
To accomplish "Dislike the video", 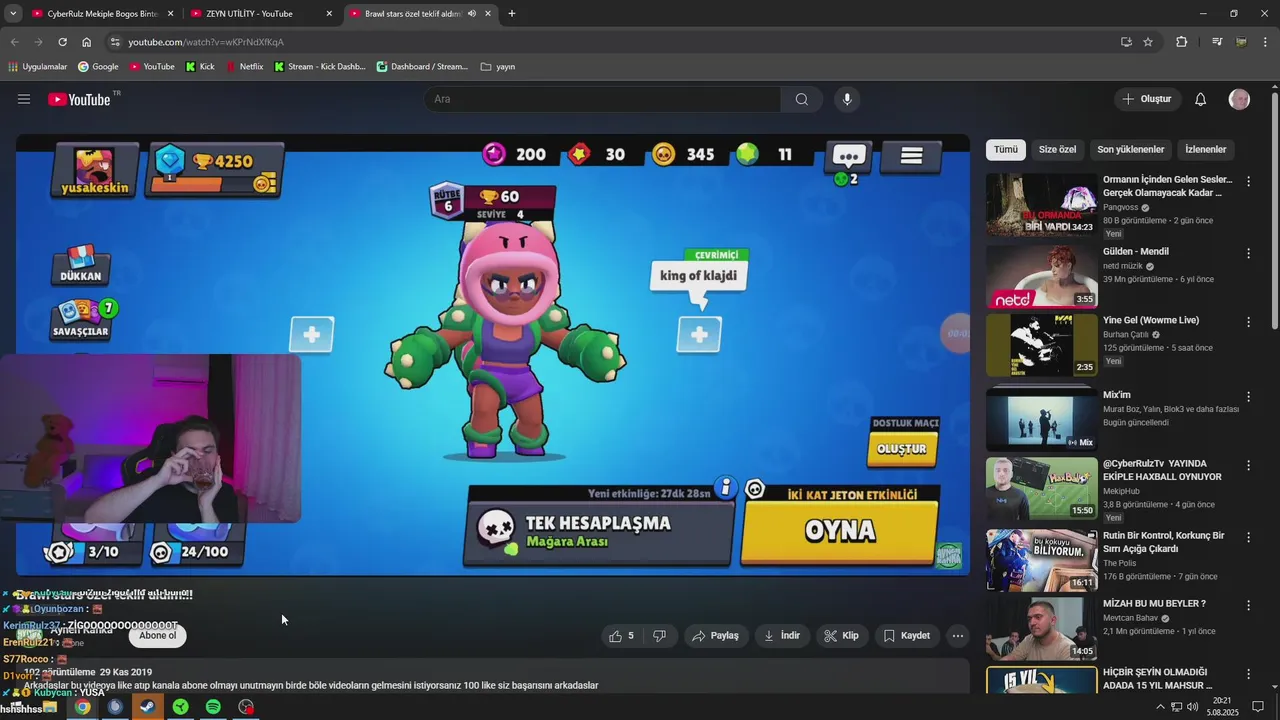I will tap(660, 636).
